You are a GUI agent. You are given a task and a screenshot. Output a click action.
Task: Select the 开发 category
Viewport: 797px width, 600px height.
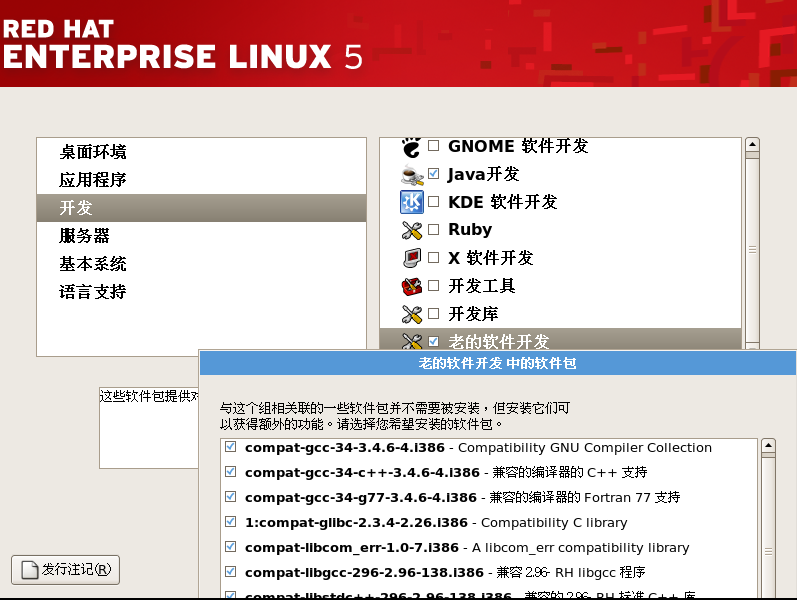(201, 207)
